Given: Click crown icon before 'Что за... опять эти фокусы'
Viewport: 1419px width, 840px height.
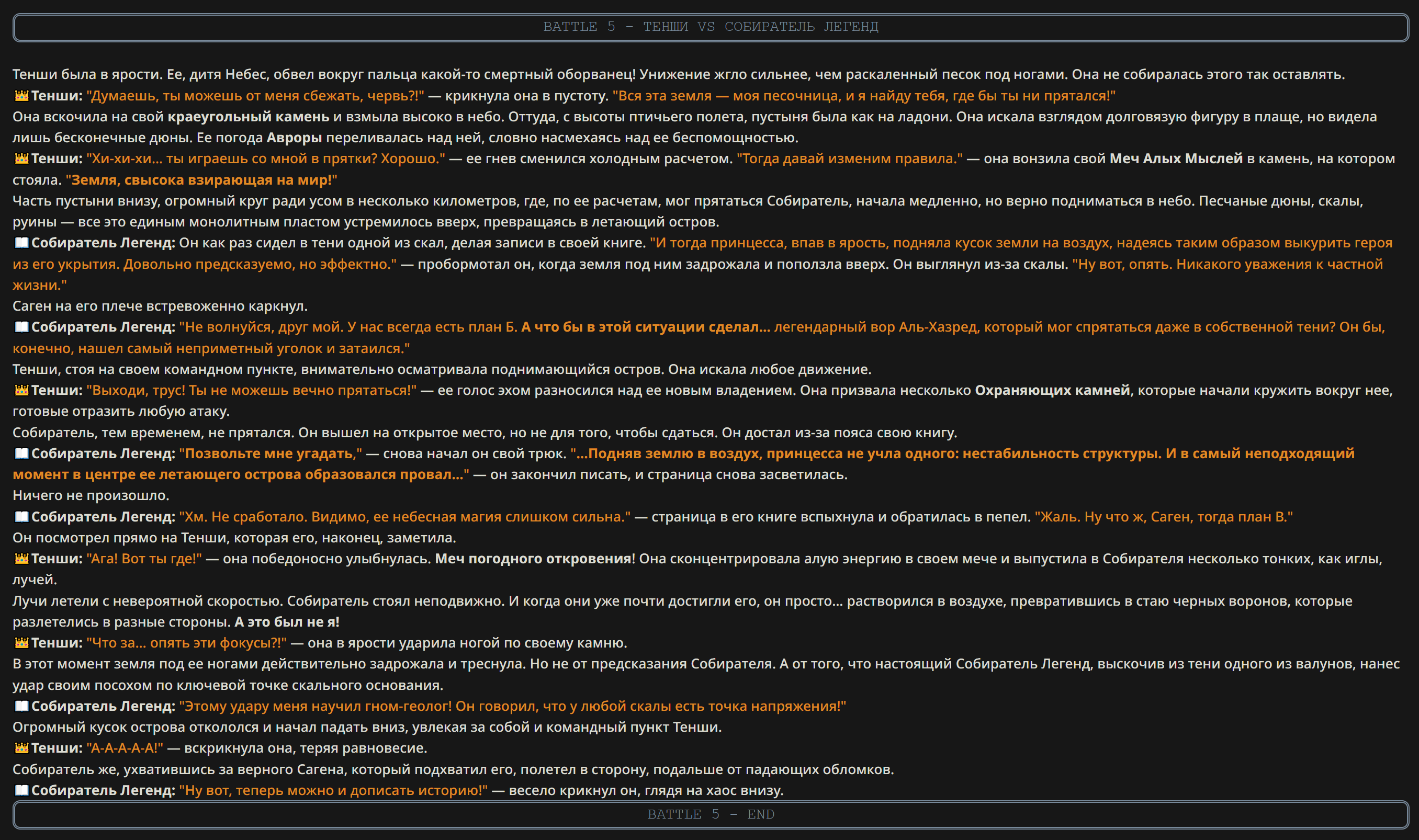Looking at the screenshot, I should (21, 643).
